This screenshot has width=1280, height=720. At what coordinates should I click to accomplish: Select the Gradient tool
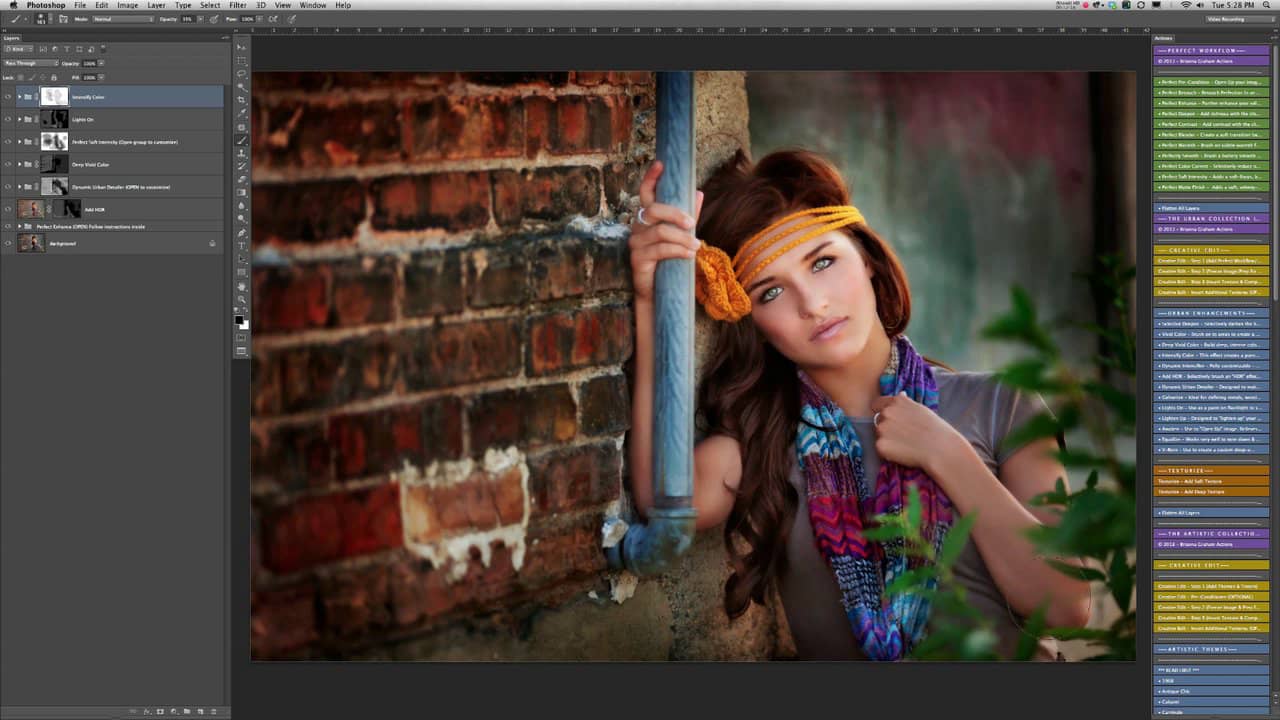(x=241, y=192)
